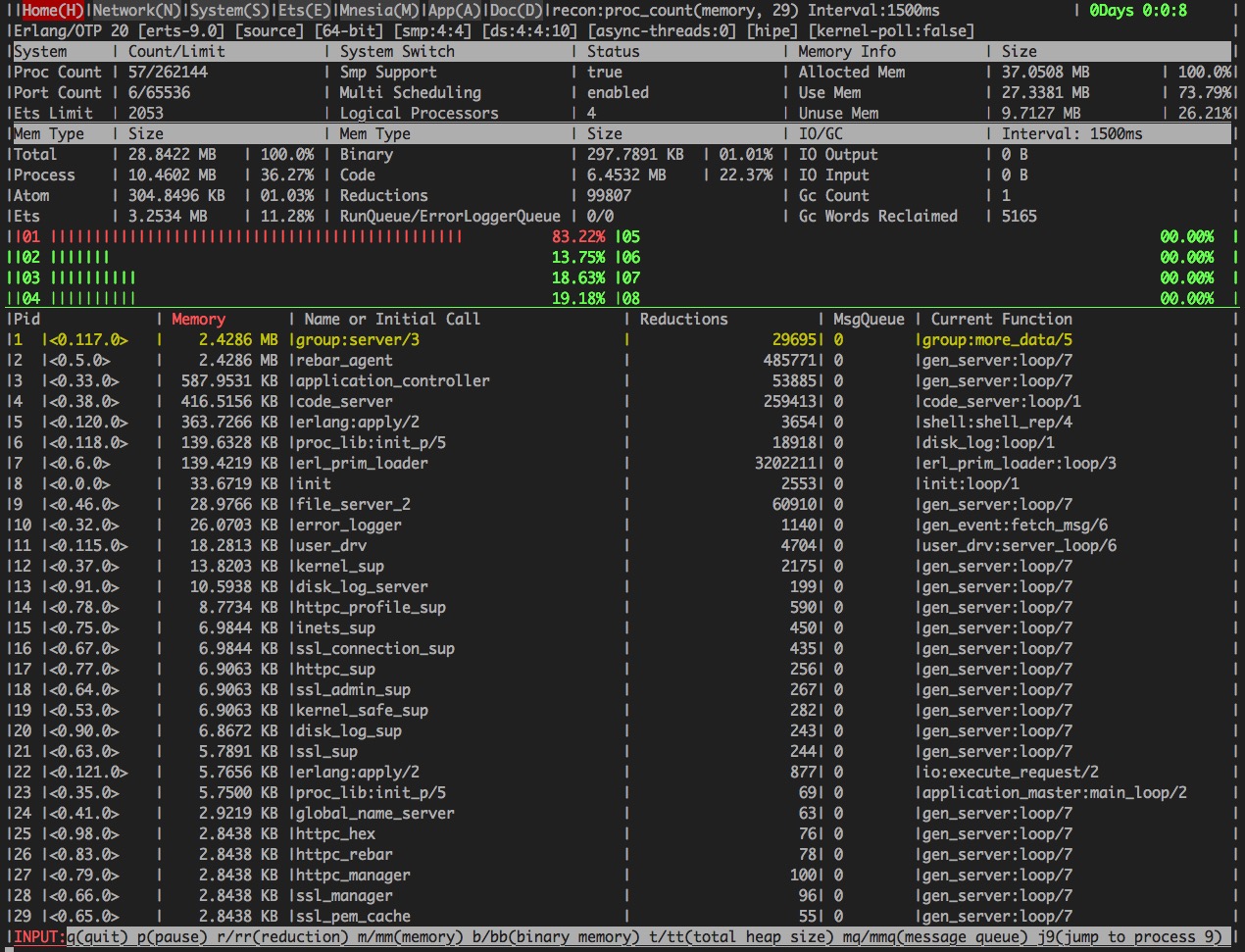Select process row group:server/3
Image resolution: width=1245 pixels, height=952 pixels.
pyautogui.click(x=622, y=339)
